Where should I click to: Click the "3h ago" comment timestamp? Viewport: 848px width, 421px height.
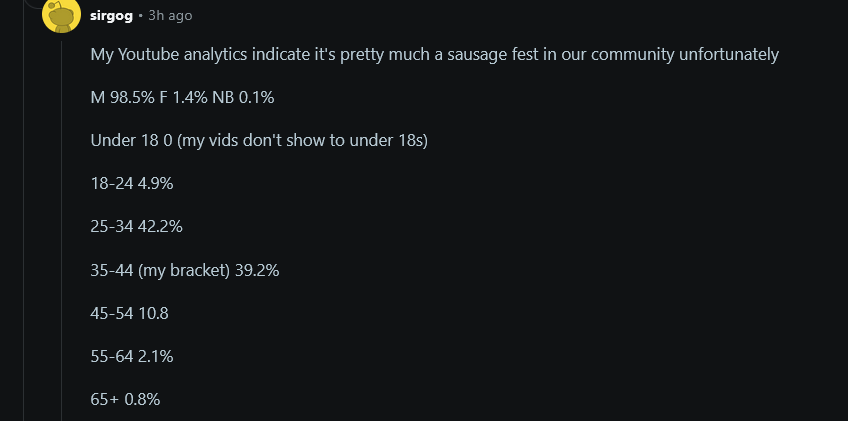click(x=170, y=16)
